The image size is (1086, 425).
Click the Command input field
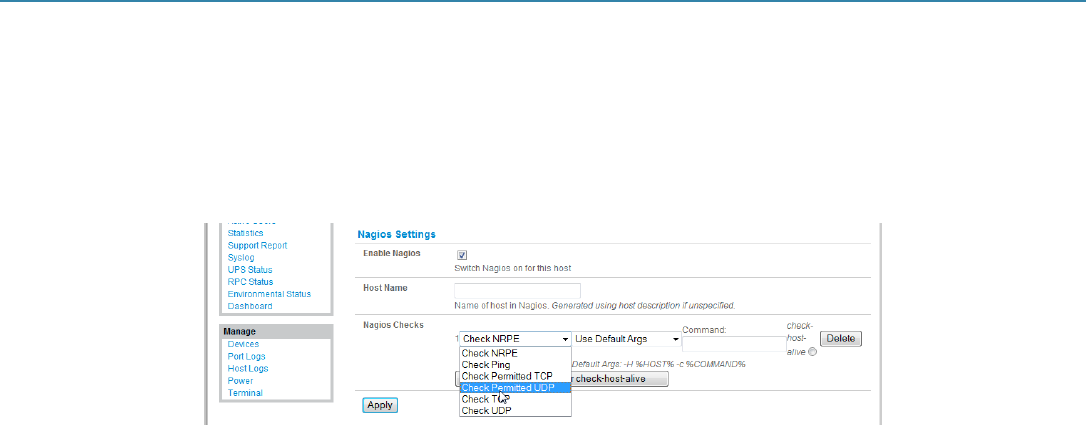click(734, 344)
